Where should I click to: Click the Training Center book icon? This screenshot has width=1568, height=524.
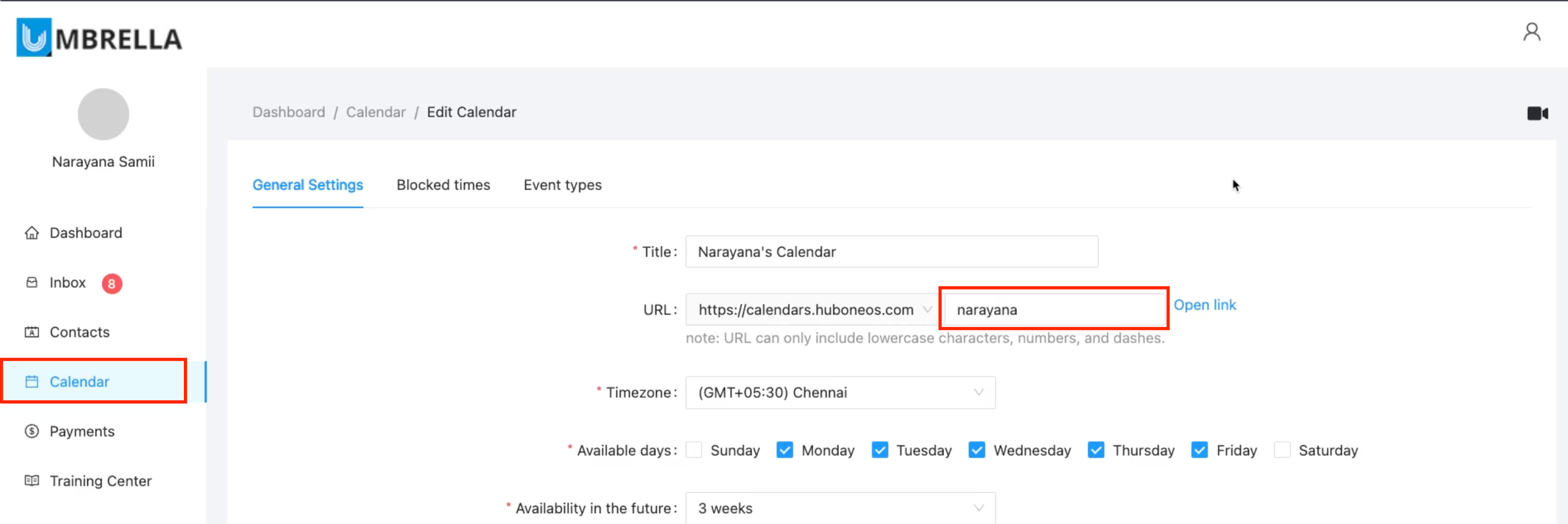pos(32,481)
